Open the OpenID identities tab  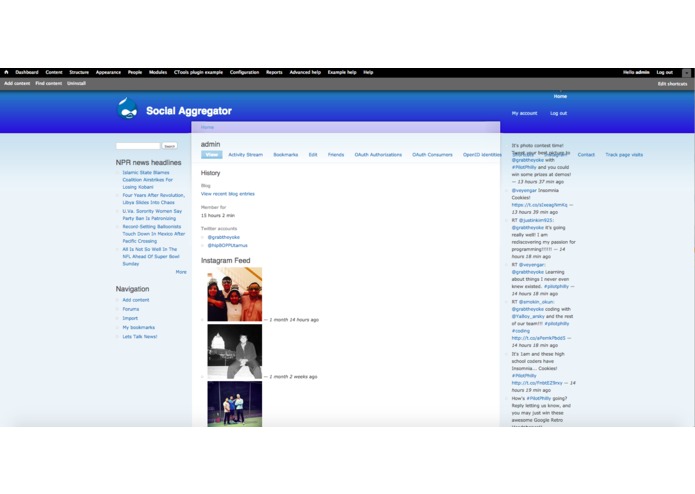point(482,155)
